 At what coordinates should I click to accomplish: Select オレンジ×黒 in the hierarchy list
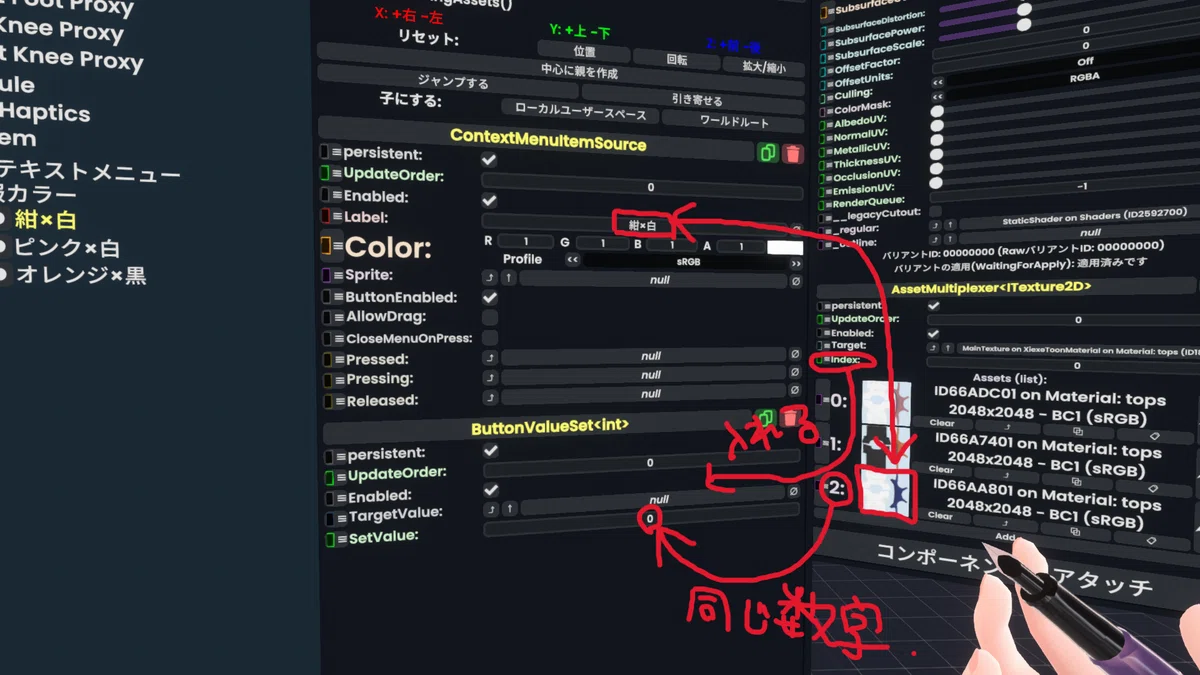point(81,275)
